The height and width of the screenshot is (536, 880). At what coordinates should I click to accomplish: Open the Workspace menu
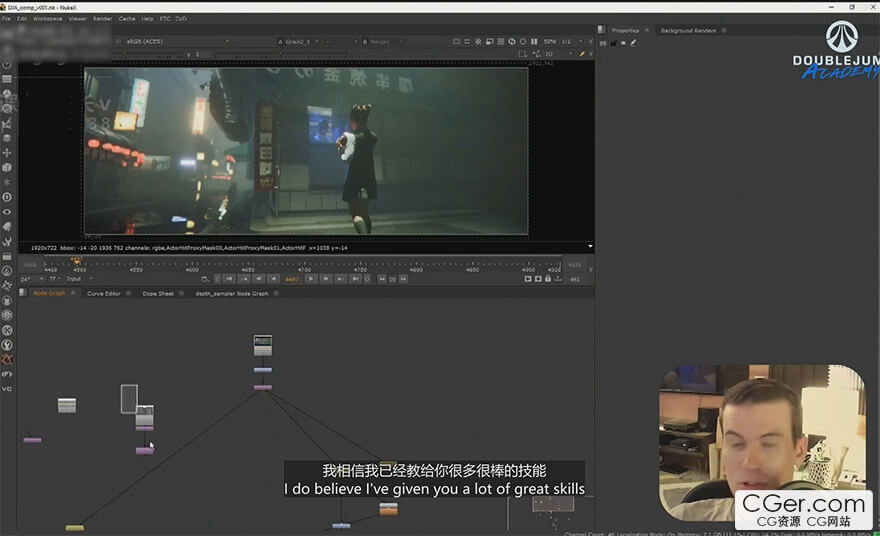click(47, 18)
